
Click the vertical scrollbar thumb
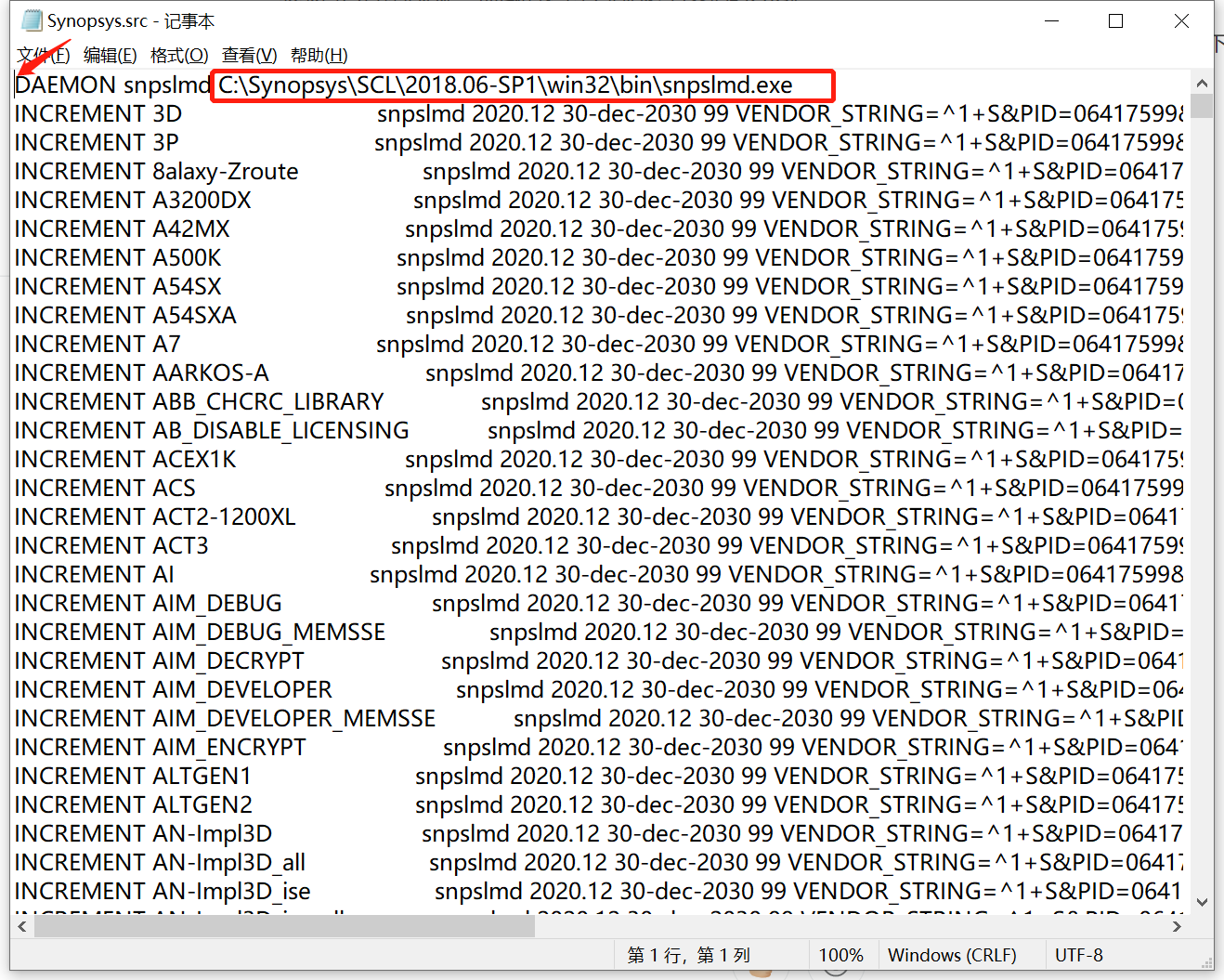pyautogui.click(x=1202, y=105)
